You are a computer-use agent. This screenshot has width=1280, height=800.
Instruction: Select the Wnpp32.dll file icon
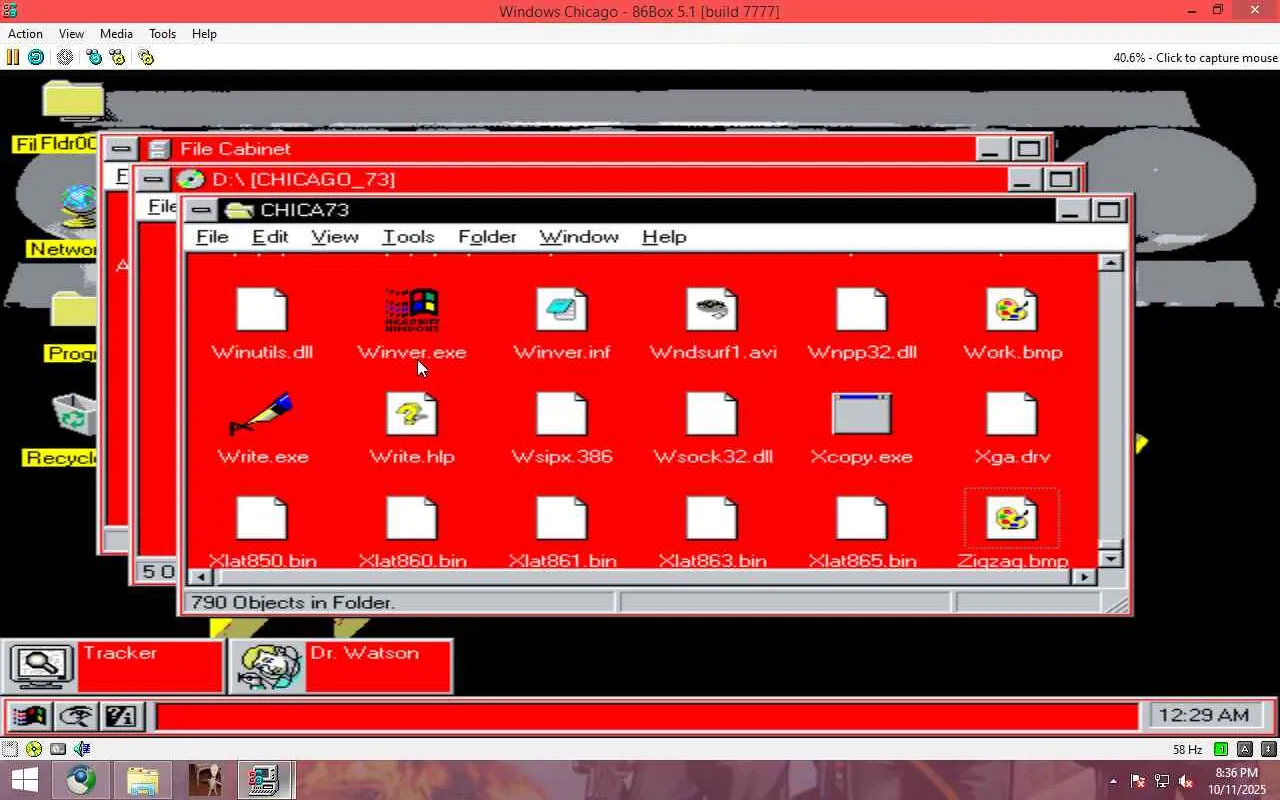[x=862, y=310]
